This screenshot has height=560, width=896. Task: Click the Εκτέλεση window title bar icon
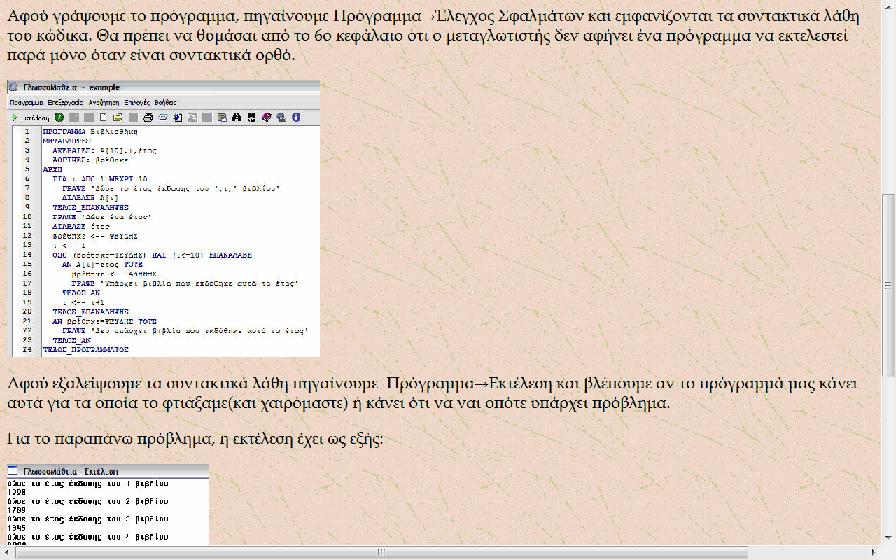tap(13, 471)
